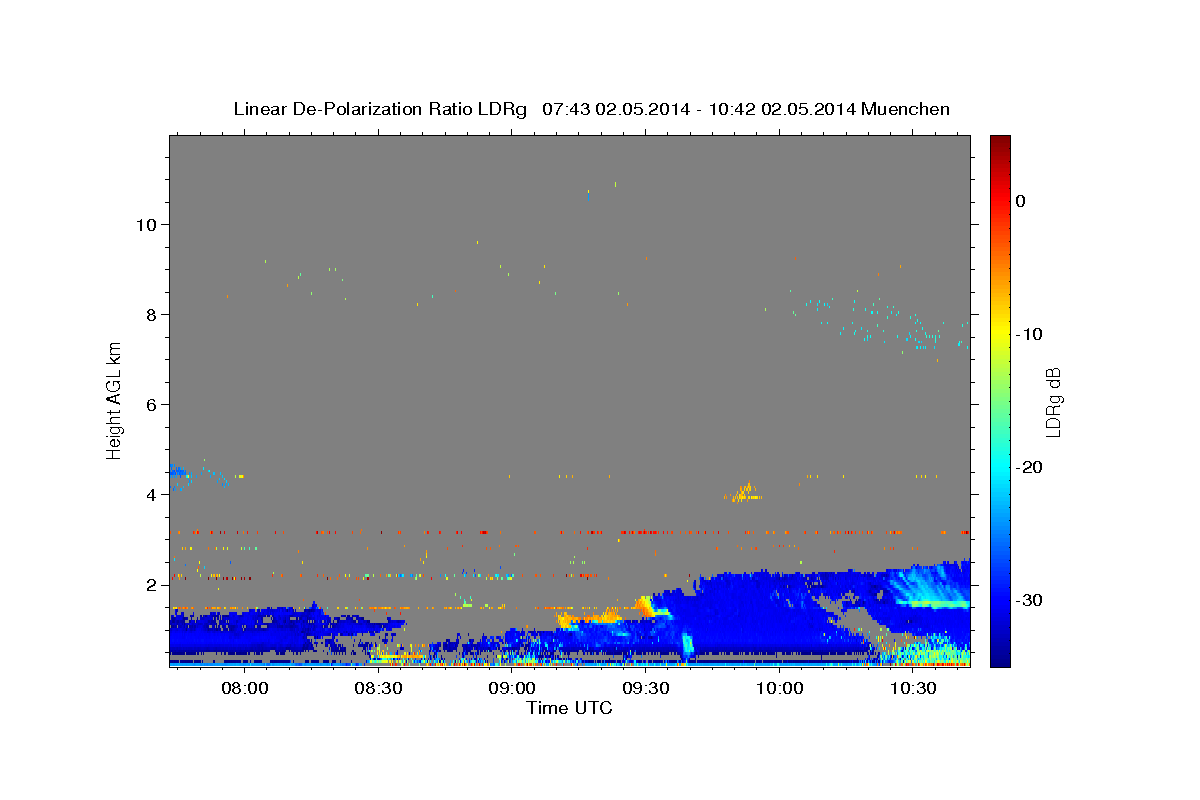Click the colorbar value -30
Screen dimensions: 1200x800
[1030, 600]
